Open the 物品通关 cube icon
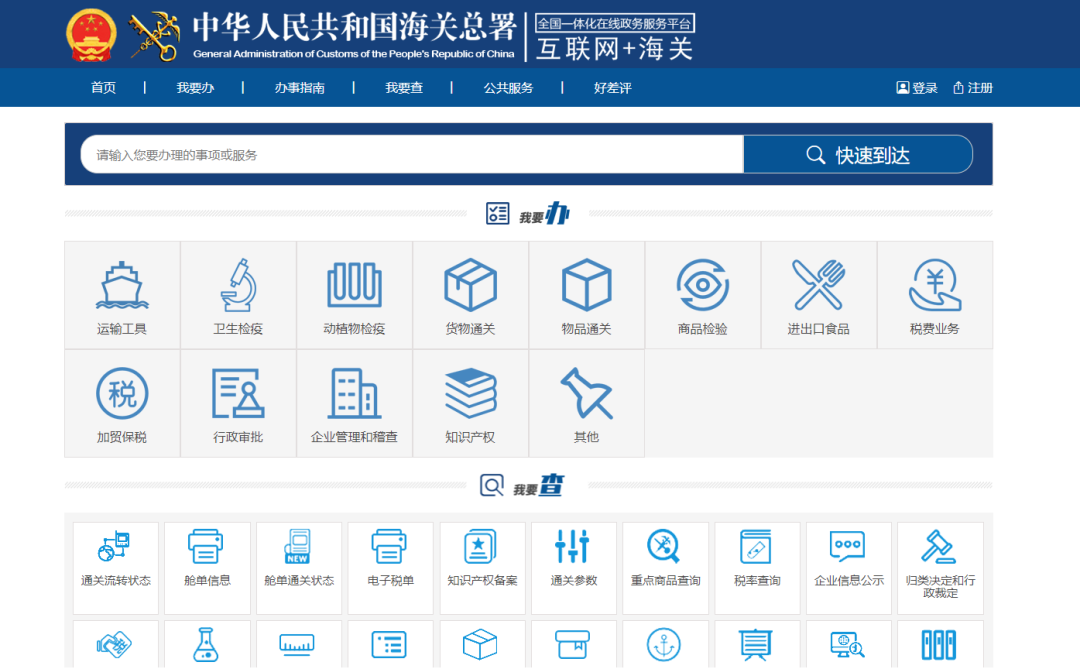 (586, 285)
